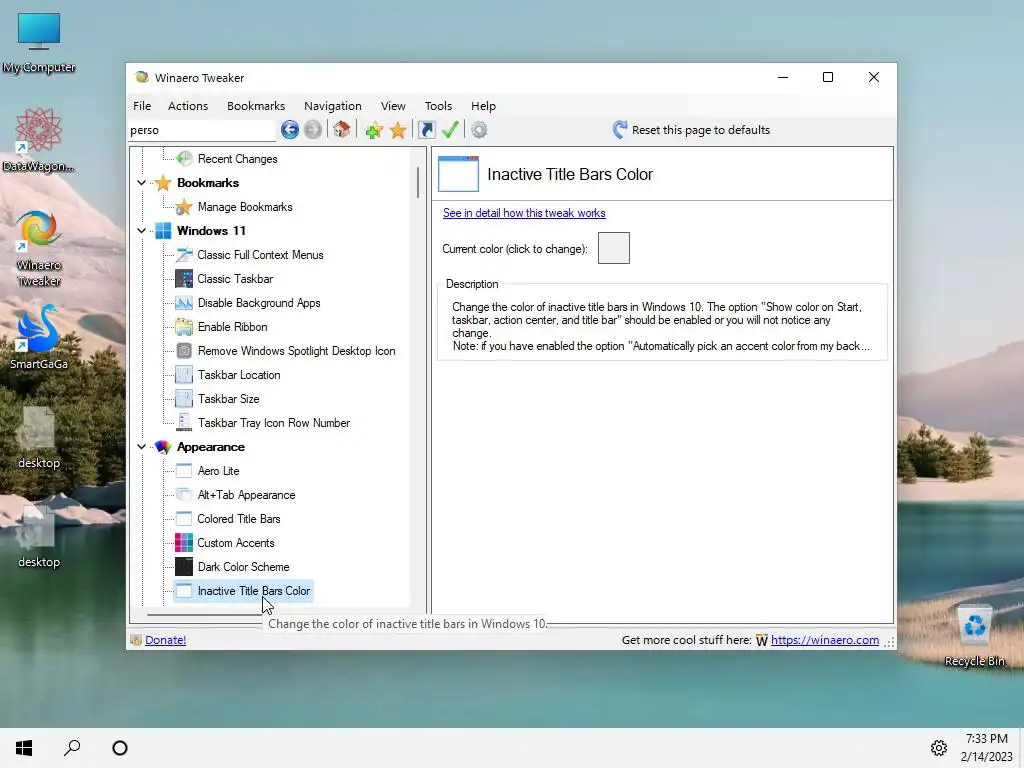Screen dimensions: 1024x768
Task: Click the Remove Windows Spotlight Desktop Icon icon
Action: point(184,351)
